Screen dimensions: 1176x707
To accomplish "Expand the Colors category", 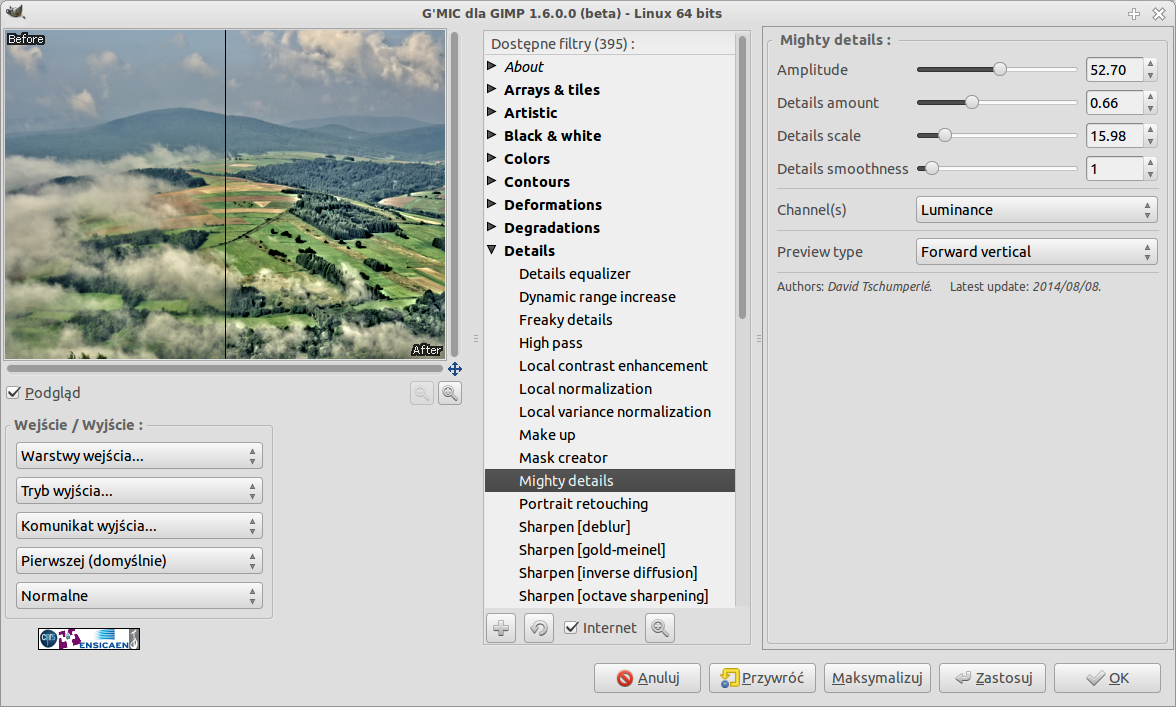I will tap(492, 158).
